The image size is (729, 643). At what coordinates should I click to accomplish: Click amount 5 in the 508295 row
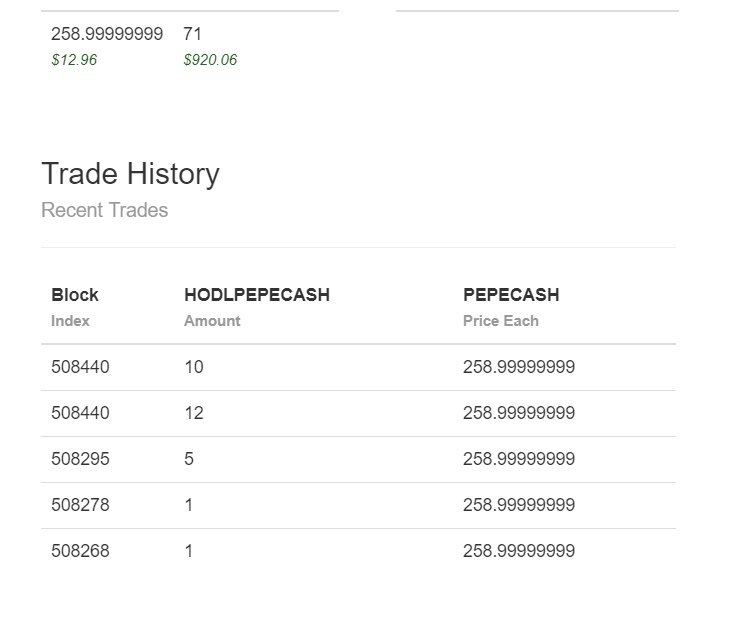189,459
